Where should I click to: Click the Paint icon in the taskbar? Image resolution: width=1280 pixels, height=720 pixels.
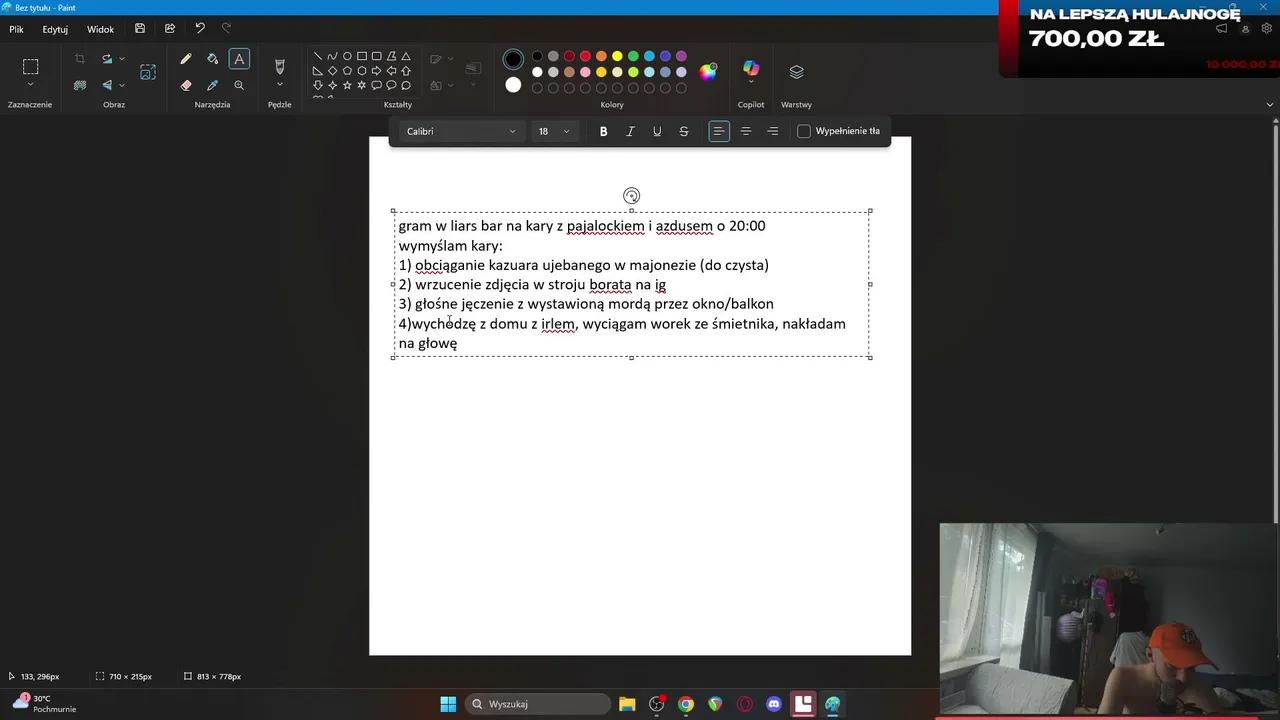(x=833, y=704)
